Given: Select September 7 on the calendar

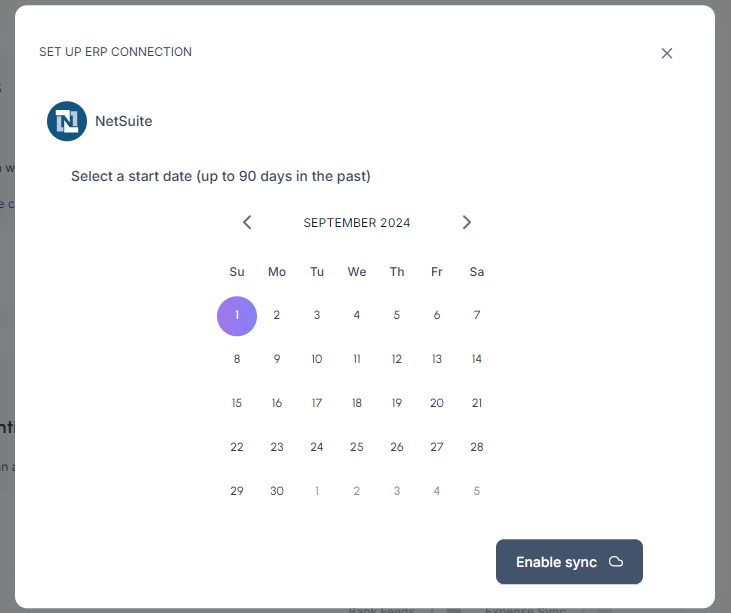Looking at the screenshot, I should [477, 316].
